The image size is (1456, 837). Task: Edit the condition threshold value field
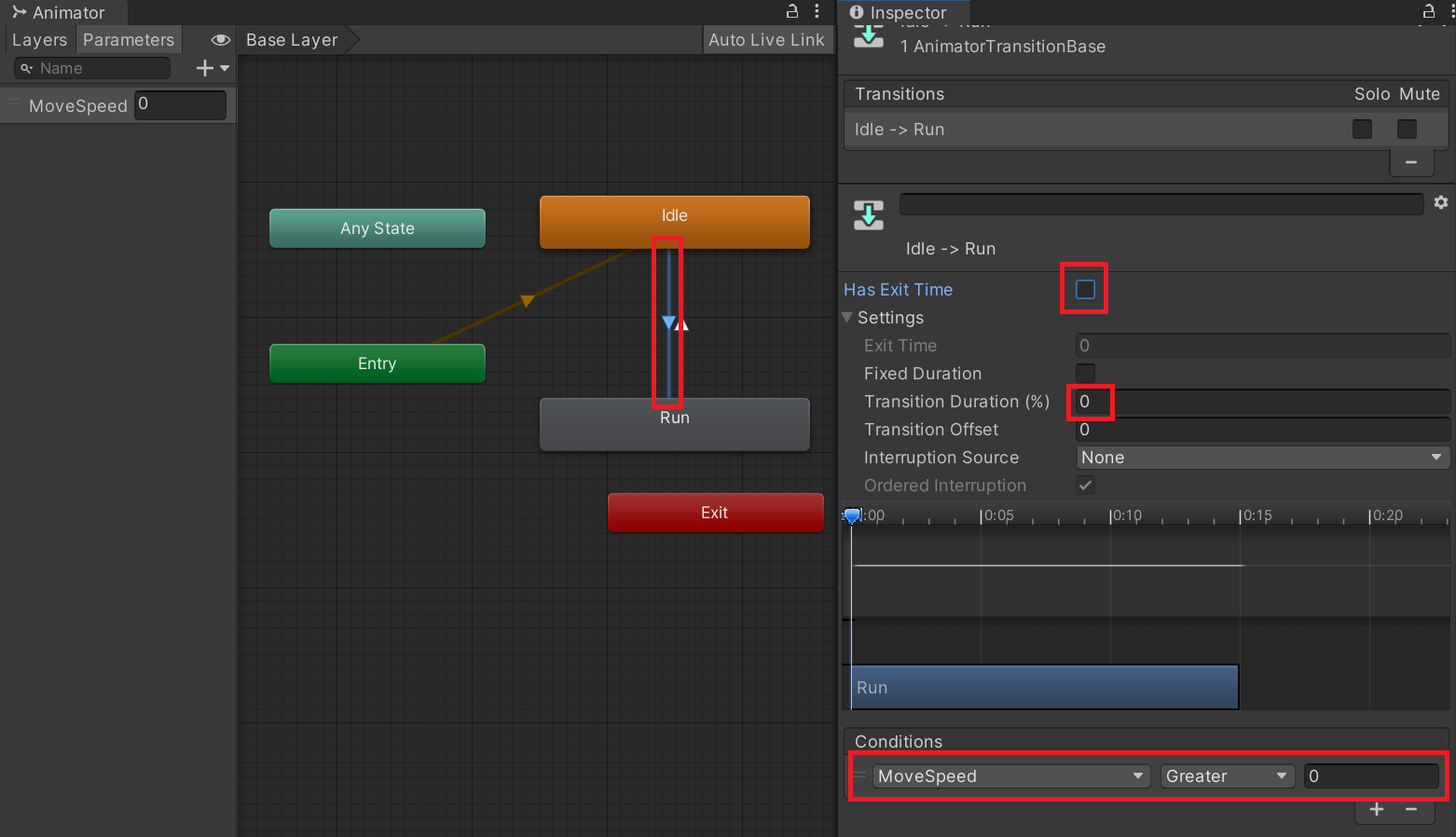pyautogui.click(x=1371, y=776)
